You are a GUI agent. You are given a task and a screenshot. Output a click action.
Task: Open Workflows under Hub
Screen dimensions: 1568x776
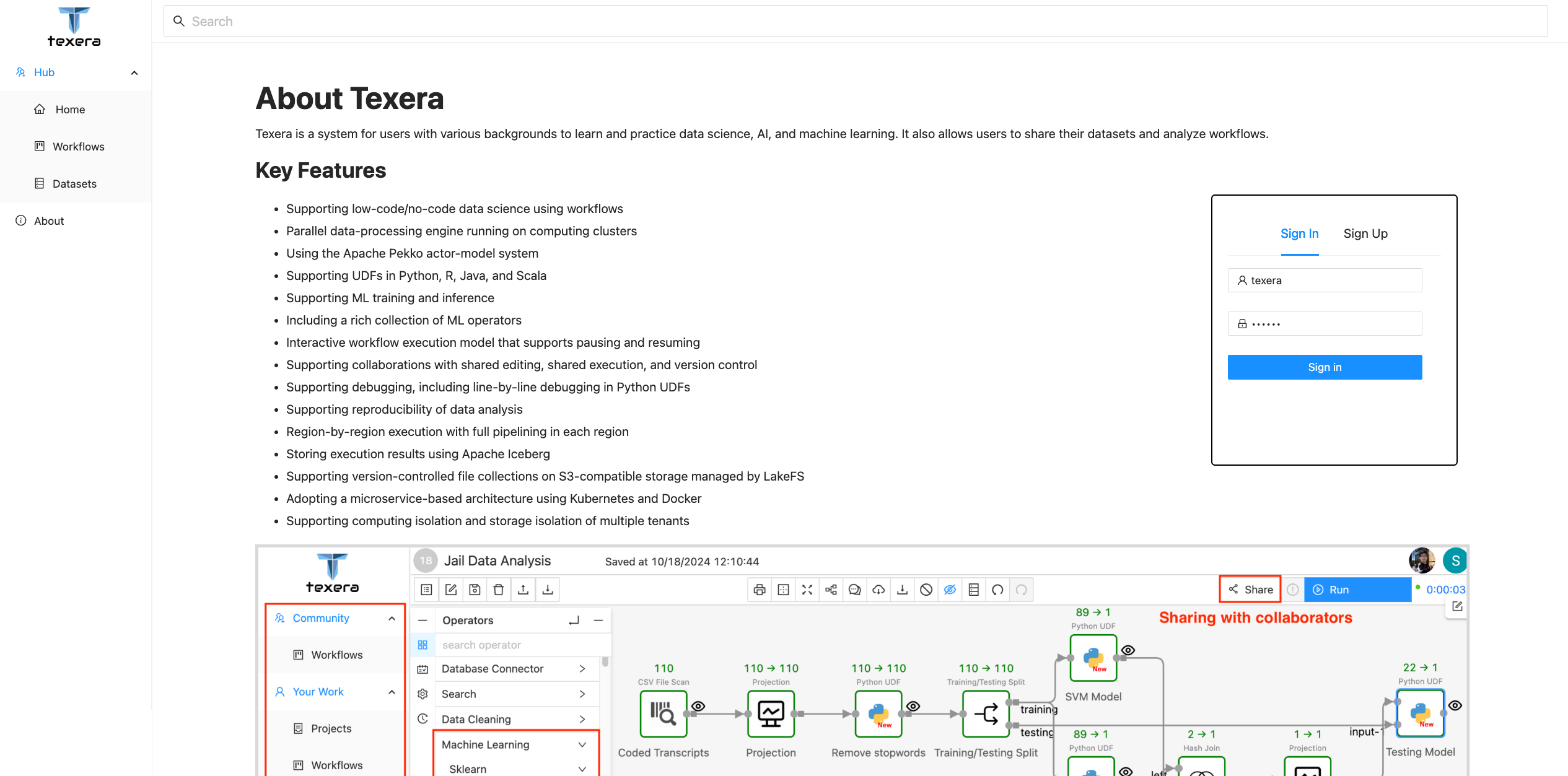tap(76, 147)
